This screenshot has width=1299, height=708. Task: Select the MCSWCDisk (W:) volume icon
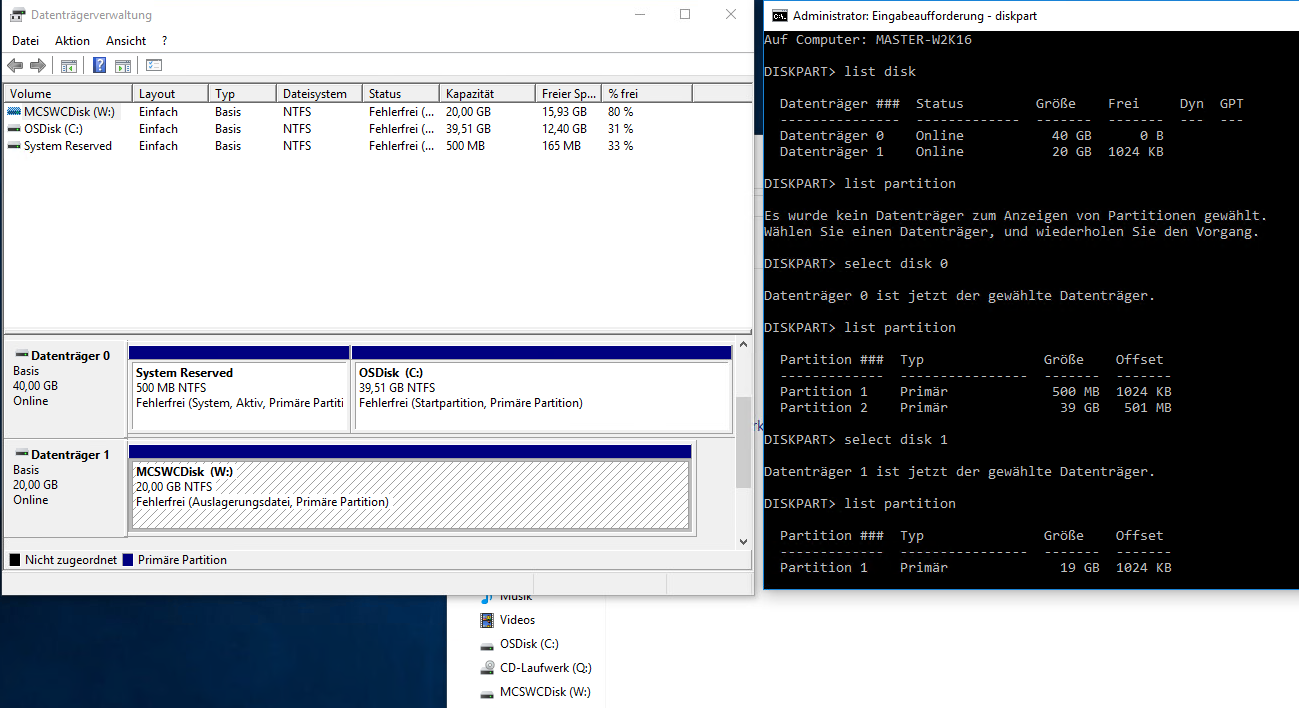13,112
